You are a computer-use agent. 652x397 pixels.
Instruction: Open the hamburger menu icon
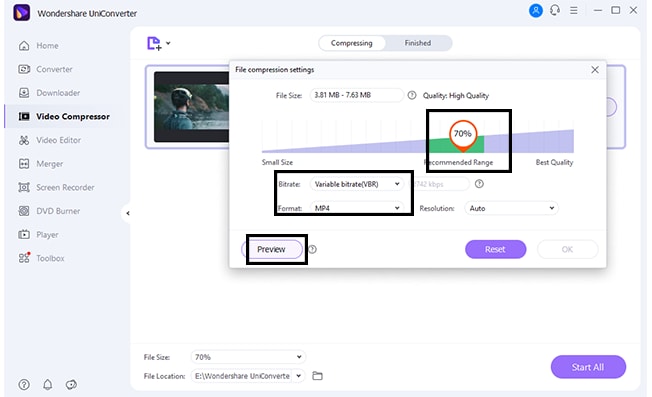coord(574,10)
